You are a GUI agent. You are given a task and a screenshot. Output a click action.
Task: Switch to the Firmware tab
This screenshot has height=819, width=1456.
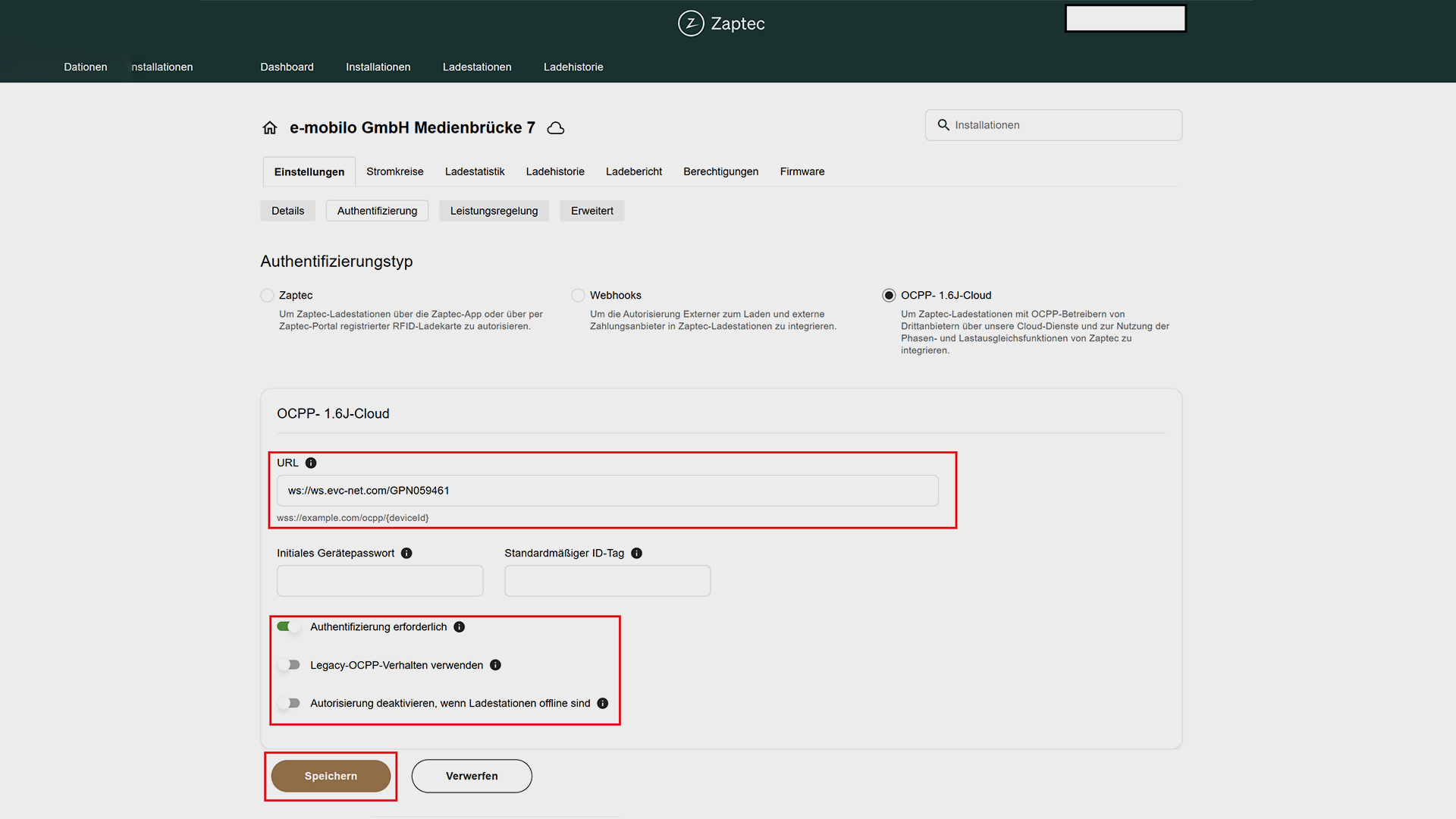(x=802, y=171)
